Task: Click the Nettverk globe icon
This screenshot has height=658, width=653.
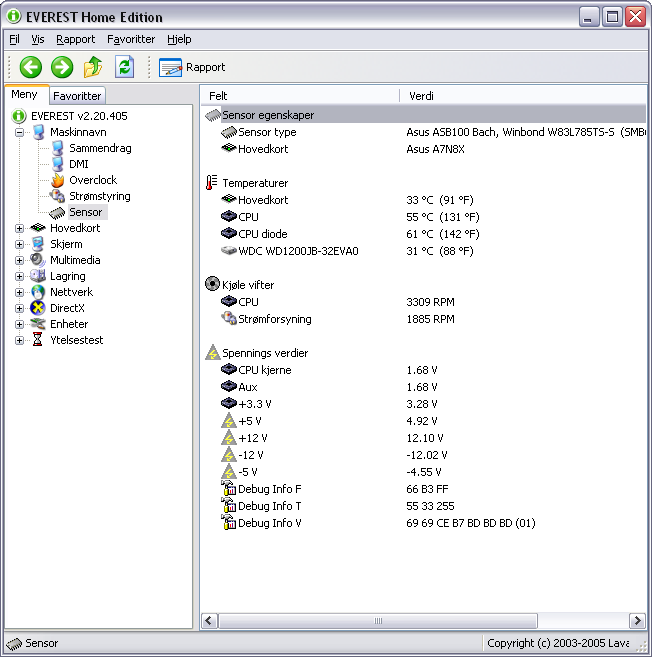Action: [38, 292]
